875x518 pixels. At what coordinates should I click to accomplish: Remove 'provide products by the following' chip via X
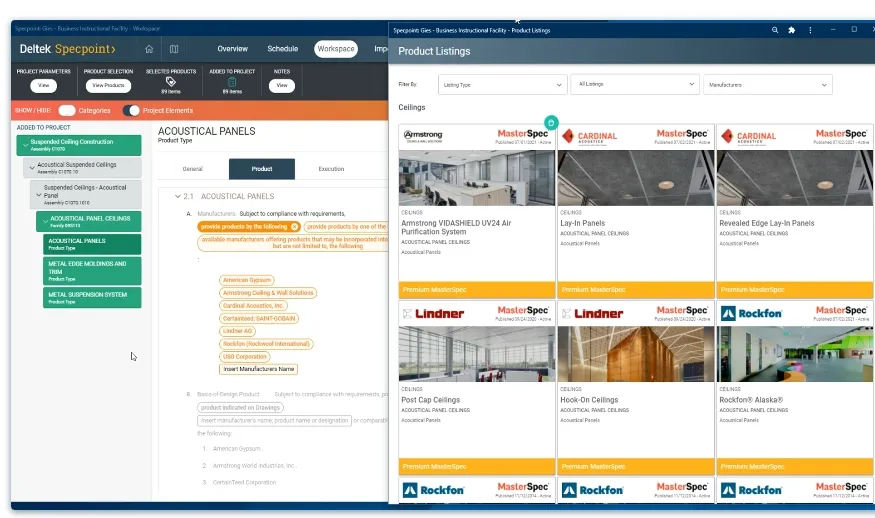(x=295, y=227)
